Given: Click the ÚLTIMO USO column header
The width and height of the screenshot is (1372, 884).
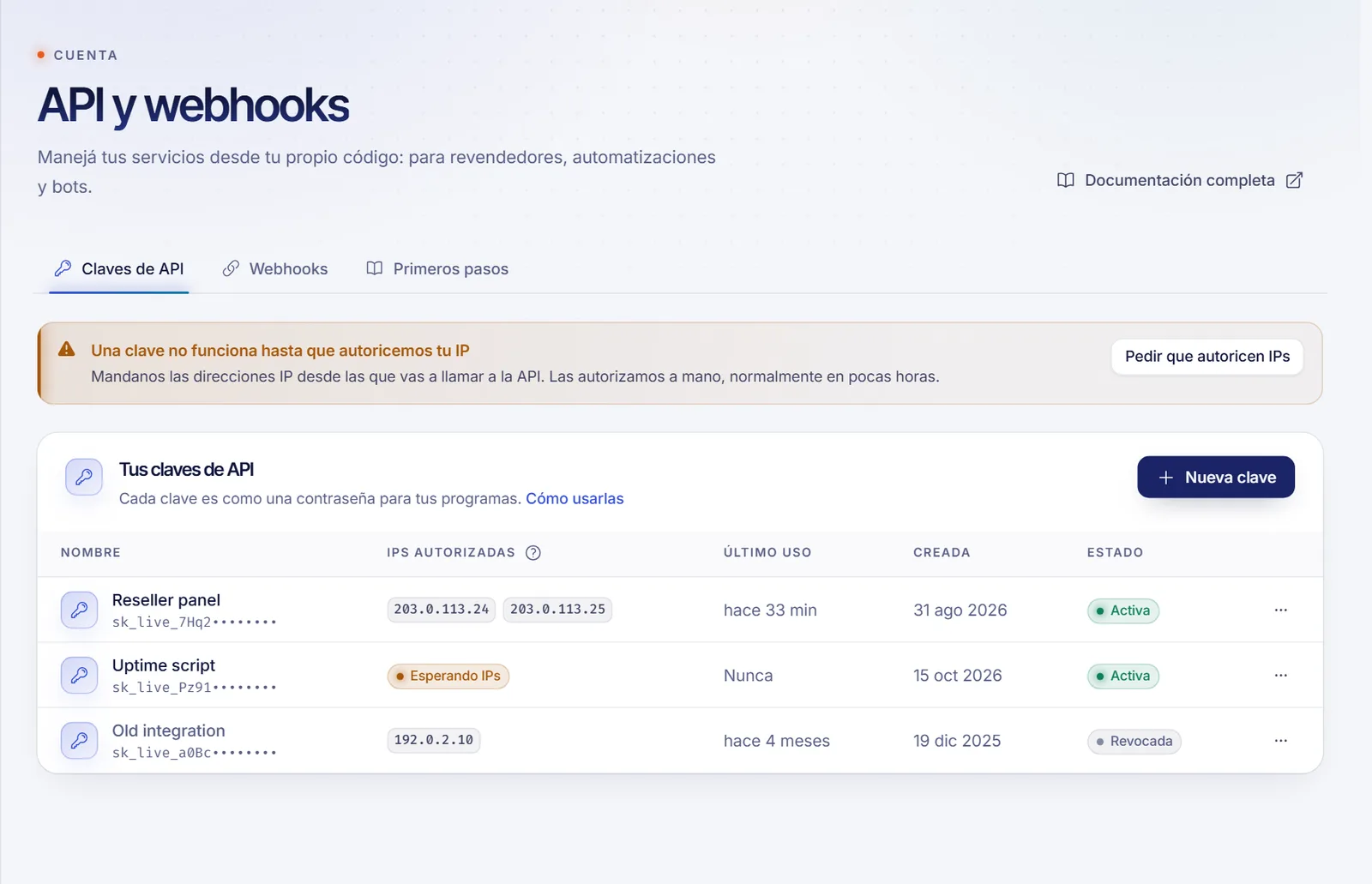Looking at the screenshot, I should tap(767, 553).
